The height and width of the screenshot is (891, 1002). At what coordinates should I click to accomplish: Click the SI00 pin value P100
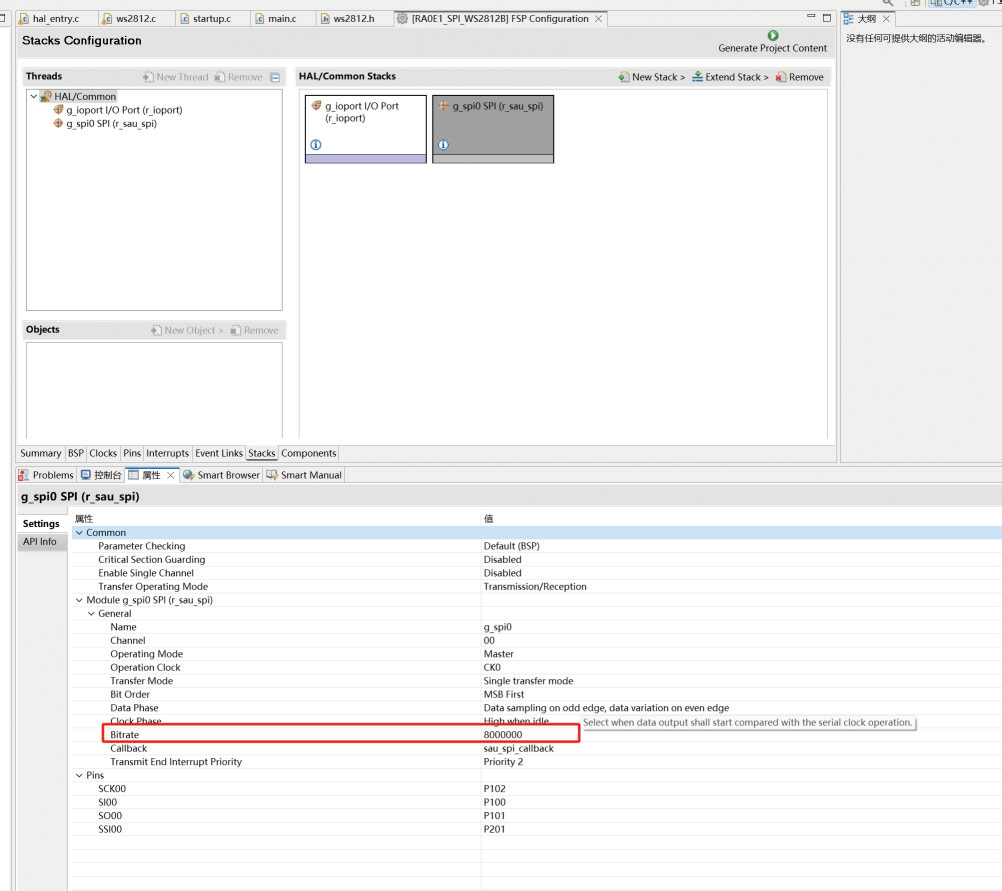[x=495, y=802]
